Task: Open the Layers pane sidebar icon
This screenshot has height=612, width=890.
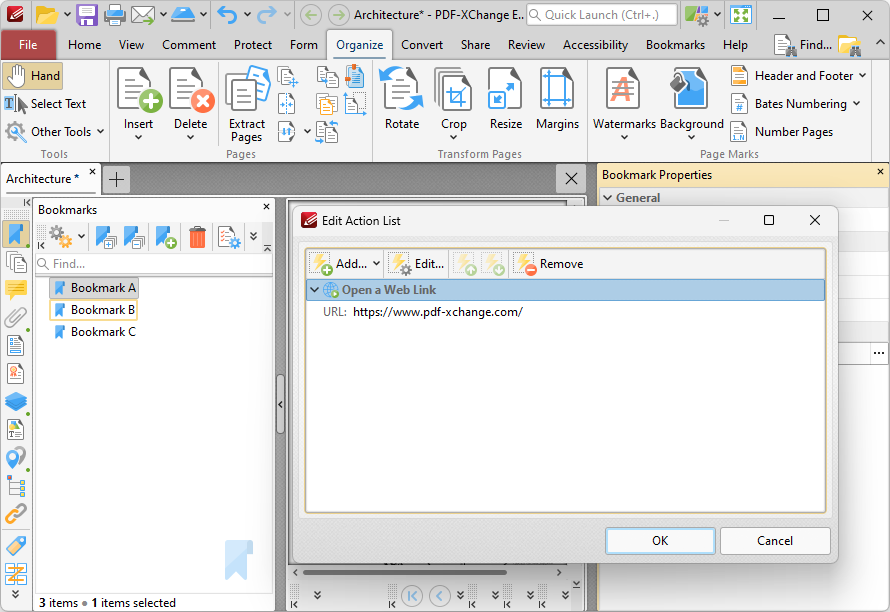Action: pyautogui.click(x=15, y=401)
